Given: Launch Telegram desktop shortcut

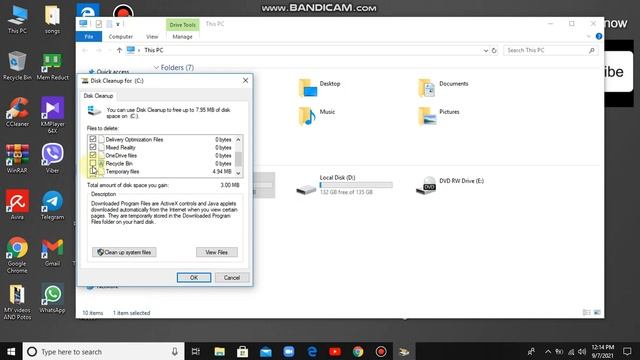Looking at the screenshot, I should pos(52,205).
